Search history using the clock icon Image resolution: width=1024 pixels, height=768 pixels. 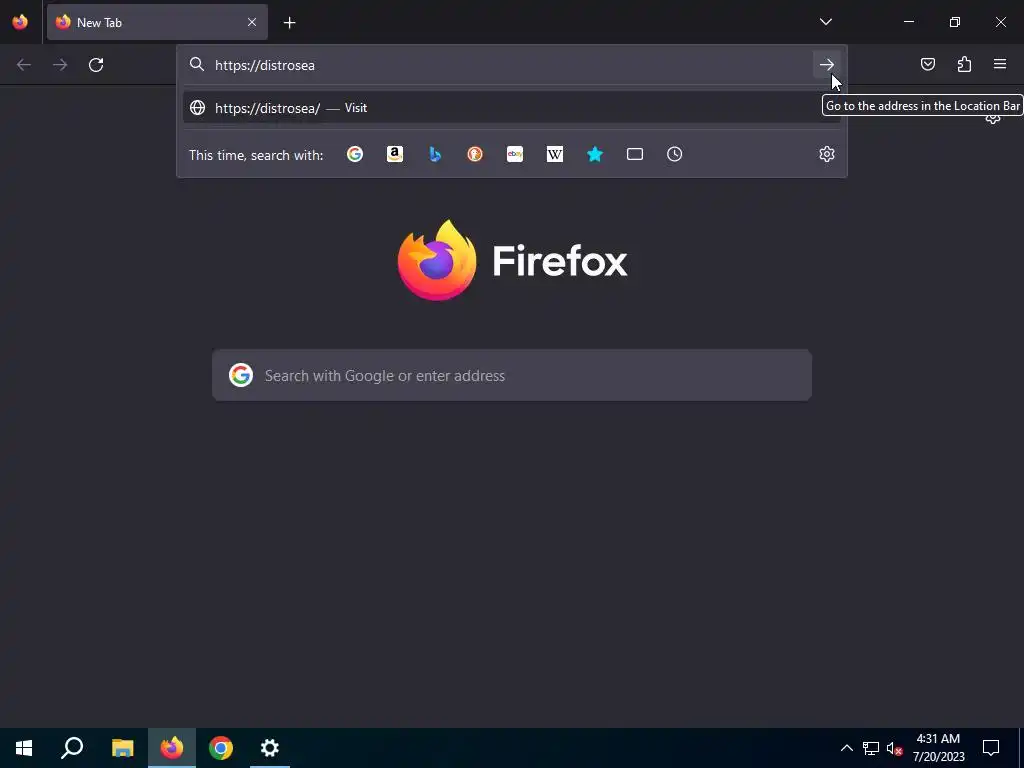tap(675, 154)
